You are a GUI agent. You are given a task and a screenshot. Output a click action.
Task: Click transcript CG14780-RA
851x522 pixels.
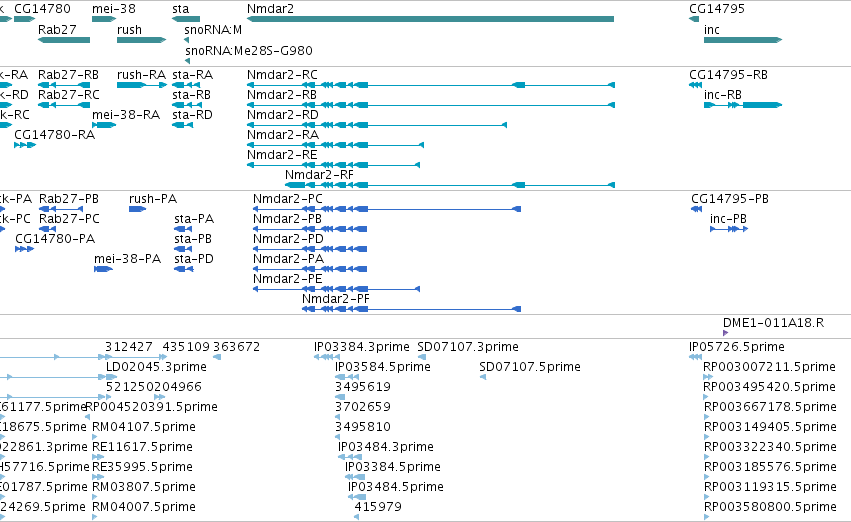(x=25, y=145)
